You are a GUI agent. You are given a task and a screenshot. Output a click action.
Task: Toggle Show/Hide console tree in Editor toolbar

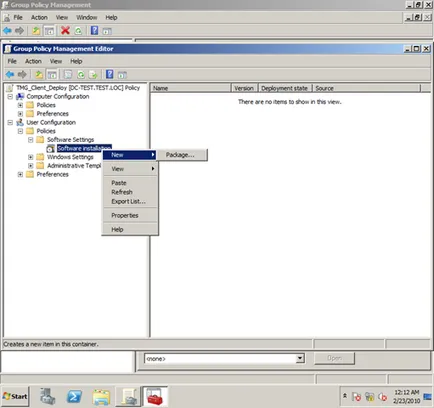pos(52,75)
